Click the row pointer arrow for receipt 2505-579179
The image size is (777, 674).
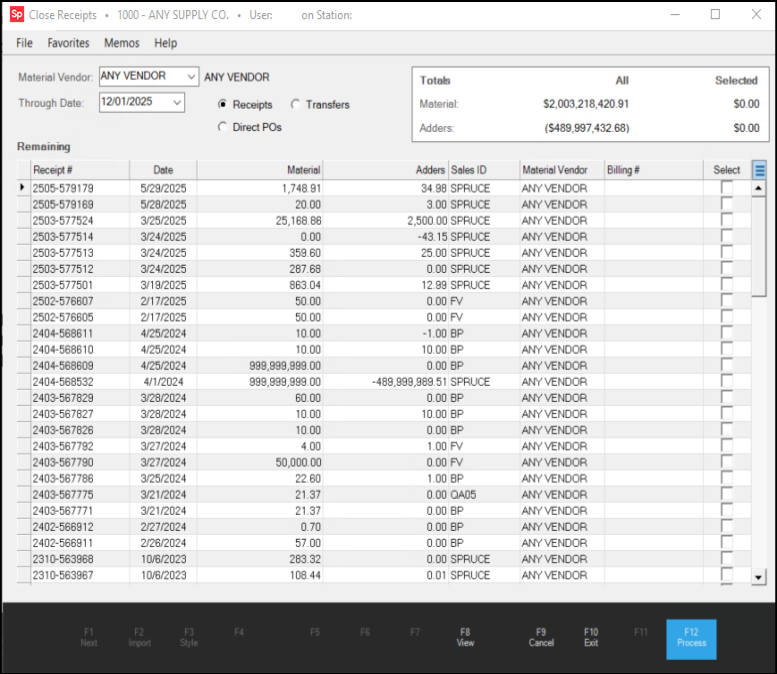pos(22,187)
